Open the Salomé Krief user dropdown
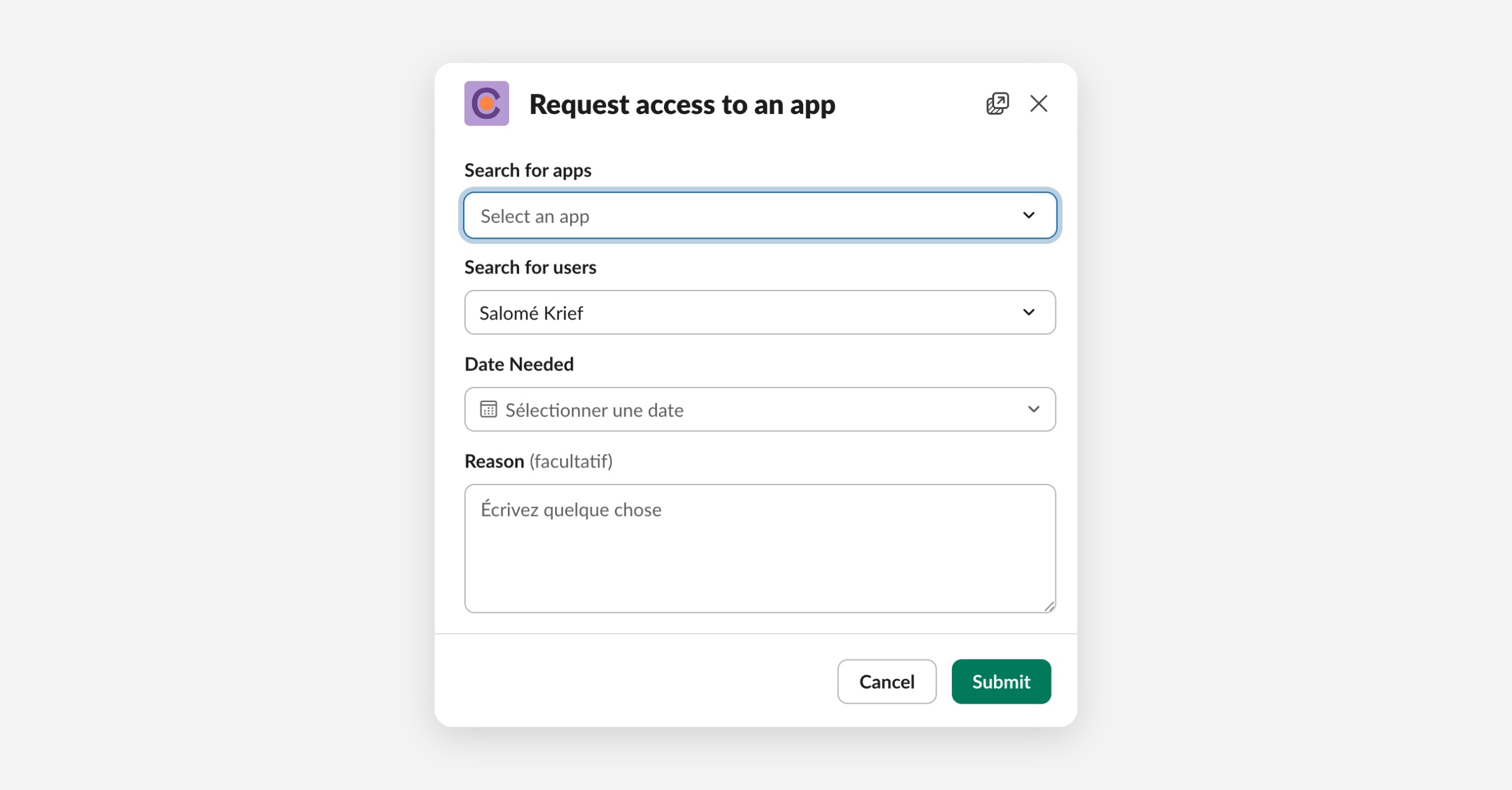The image size is (1512, 790). point(743,312)
